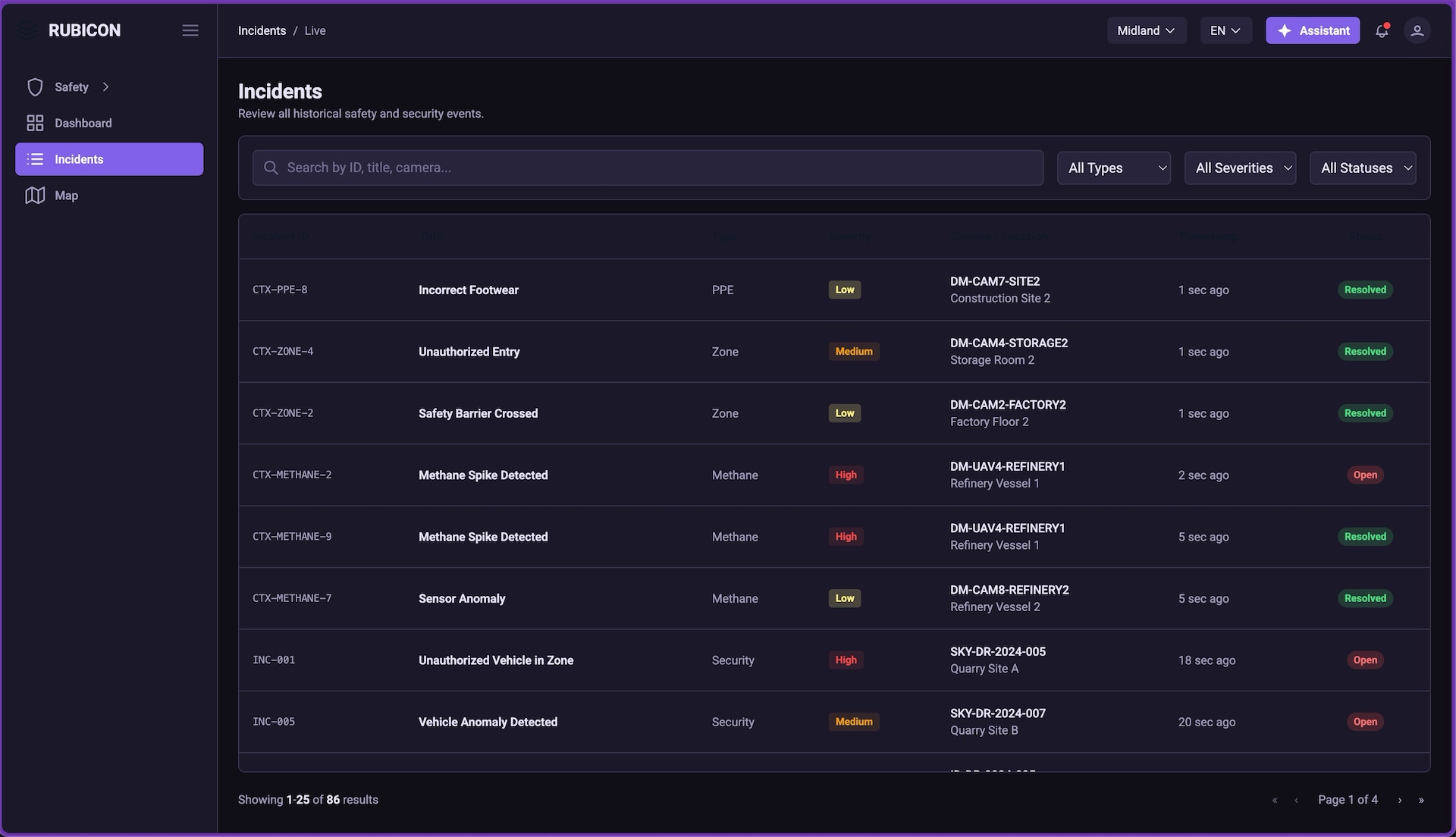Click the Page 1 of 4 indicator
Image resolution: width=1456 pixels, height=837 pixels.
click(x=1348, y=800)
